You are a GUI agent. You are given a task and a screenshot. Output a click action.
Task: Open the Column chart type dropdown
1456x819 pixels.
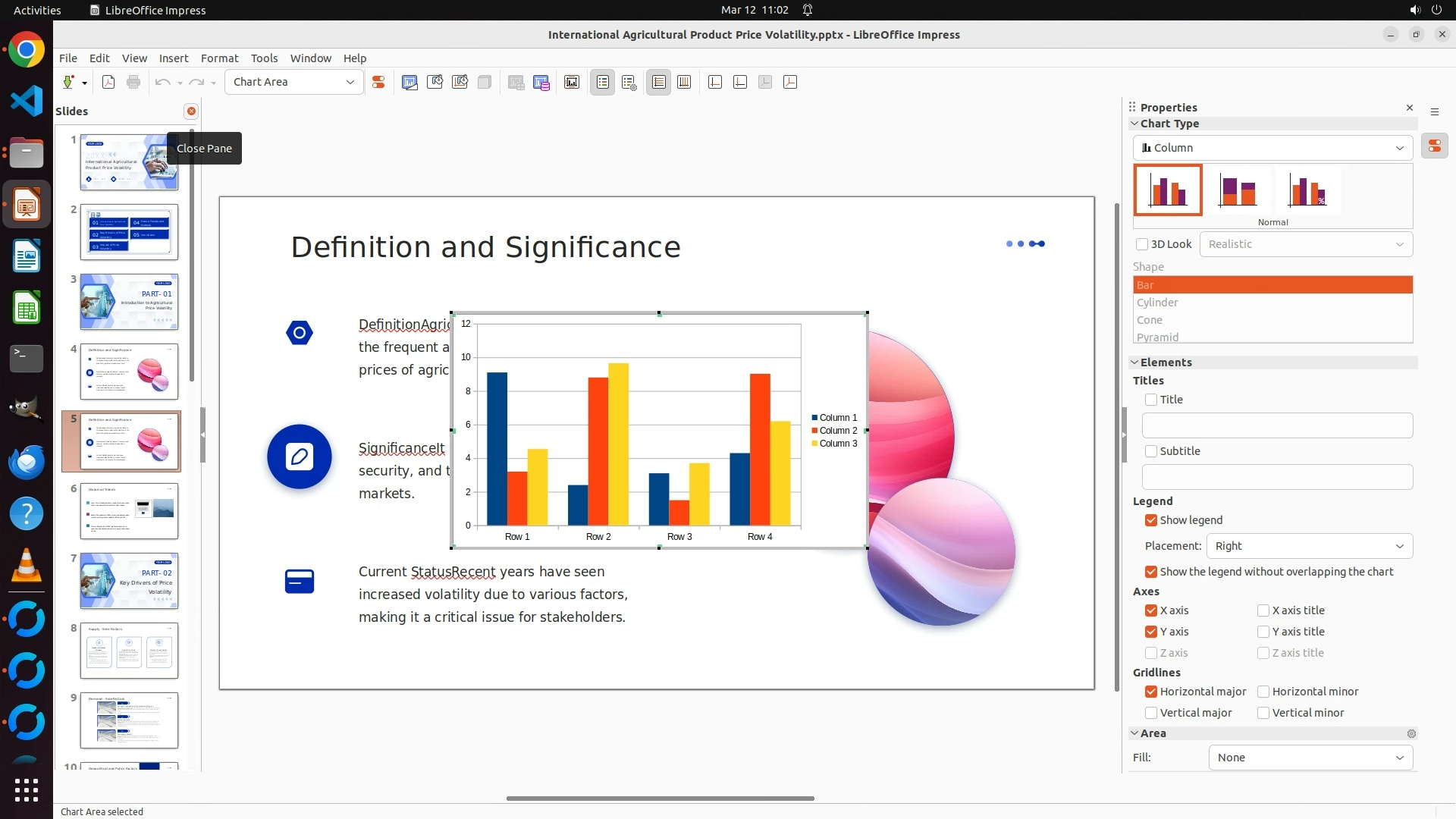tap(1272, 148)
